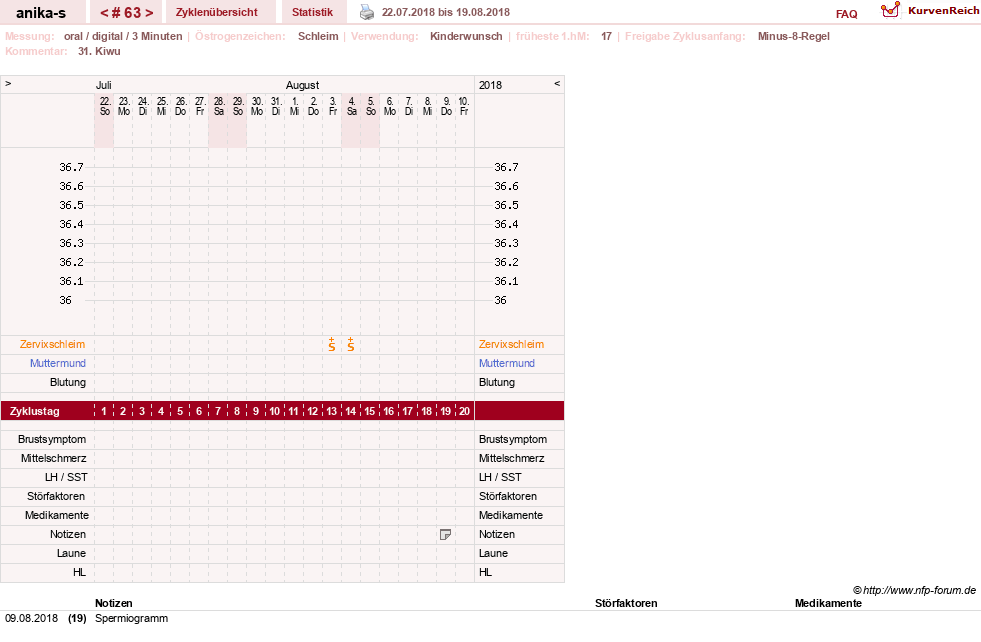This screenshot has height=642, width=981.
Task: Open the Statistik tab
Action: (x=312, y=12)
